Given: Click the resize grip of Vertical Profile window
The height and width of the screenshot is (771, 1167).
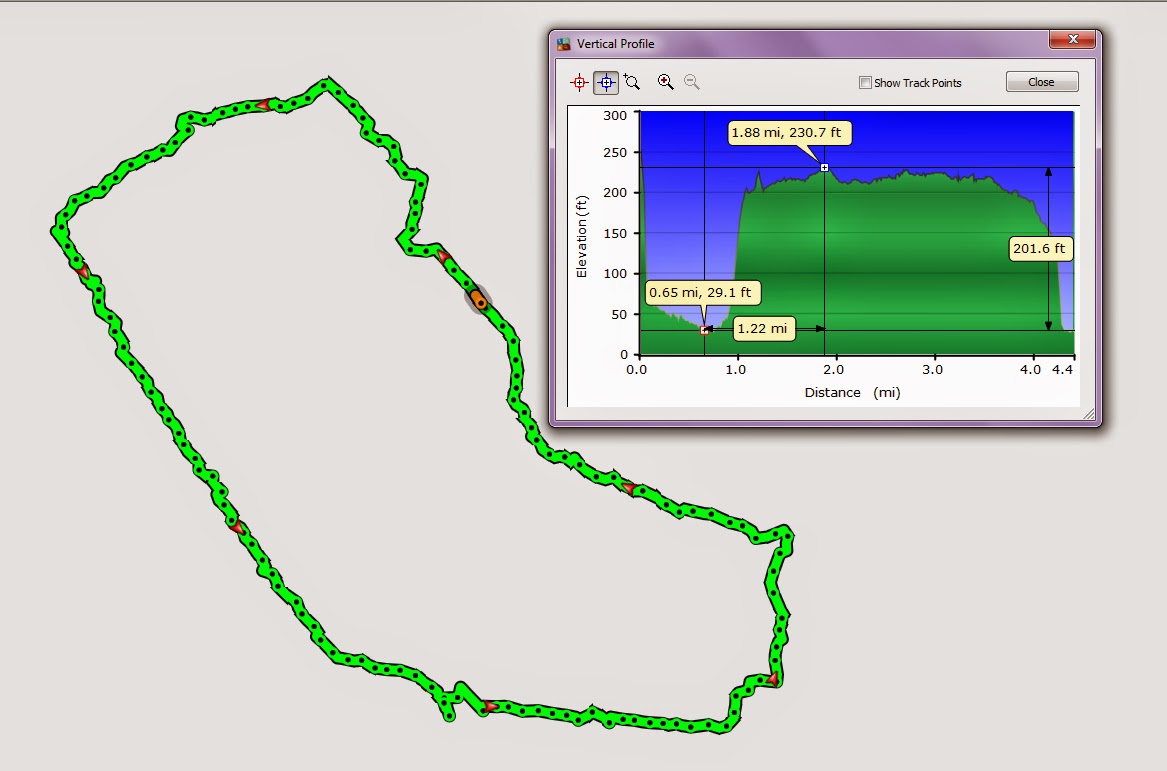Looking at the screenshot, I should (1089, 415).
